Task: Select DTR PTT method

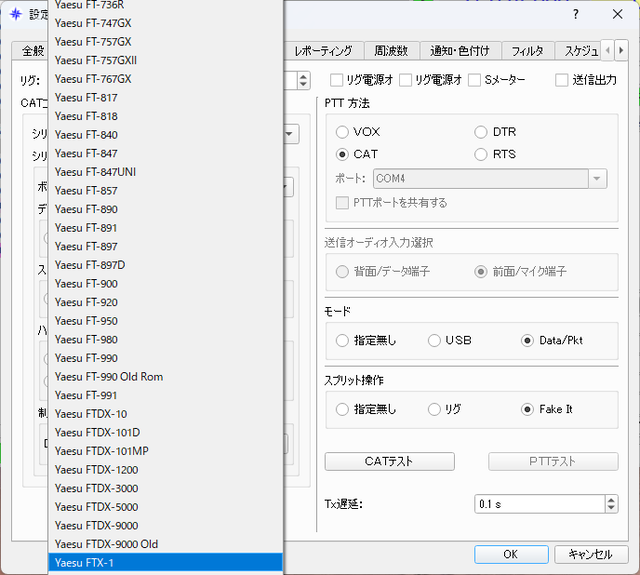Action: click(x=481, y=132)
